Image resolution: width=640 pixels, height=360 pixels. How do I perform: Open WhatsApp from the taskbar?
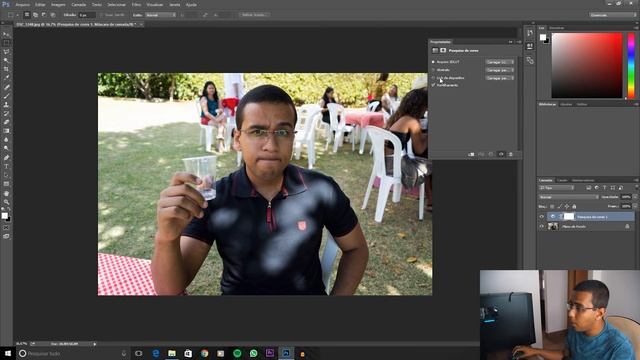[x=253, y=353]
